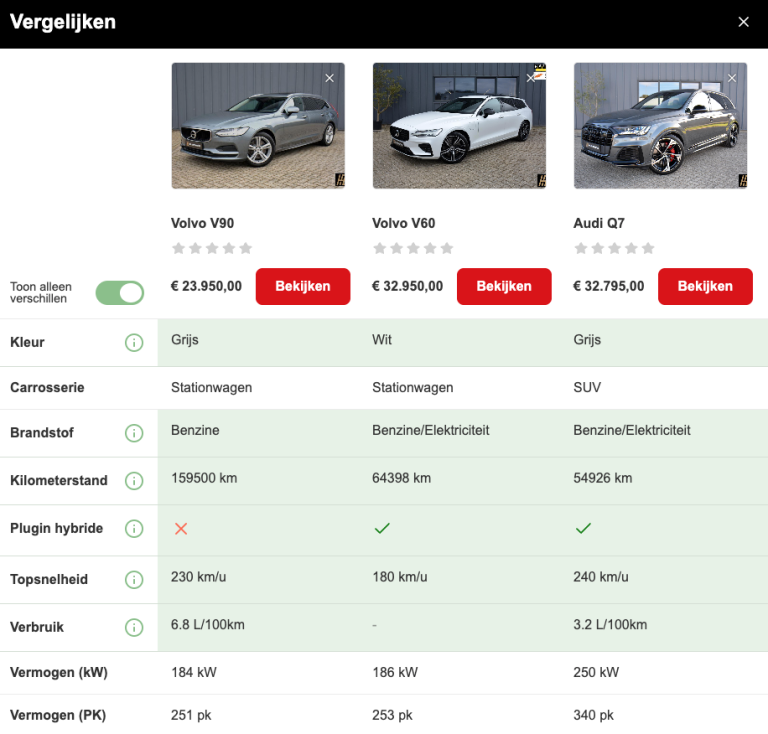Remove Volvo V90 from comparison
Screen dimensions: 768x734
point(330,78)
